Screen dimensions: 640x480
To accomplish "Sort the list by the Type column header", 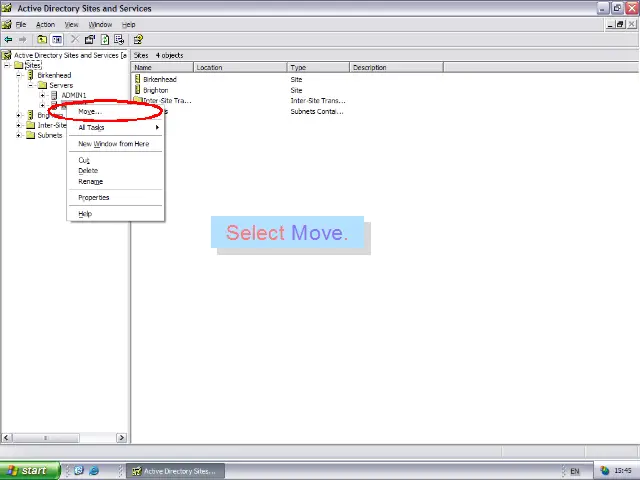I will point(318,67).
